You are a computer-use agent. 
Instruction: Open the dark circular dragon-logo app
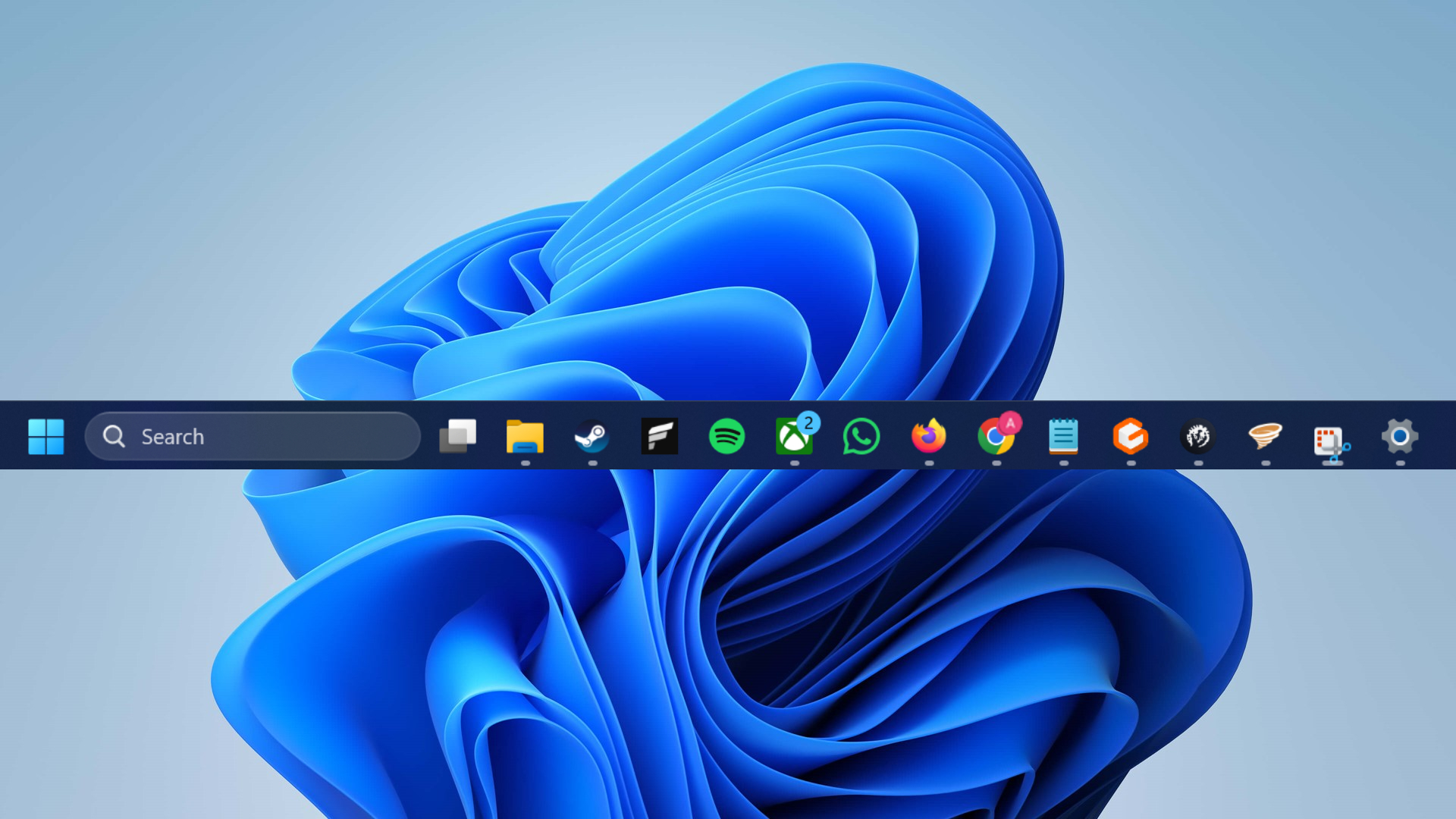click(x=1197, y=436)
